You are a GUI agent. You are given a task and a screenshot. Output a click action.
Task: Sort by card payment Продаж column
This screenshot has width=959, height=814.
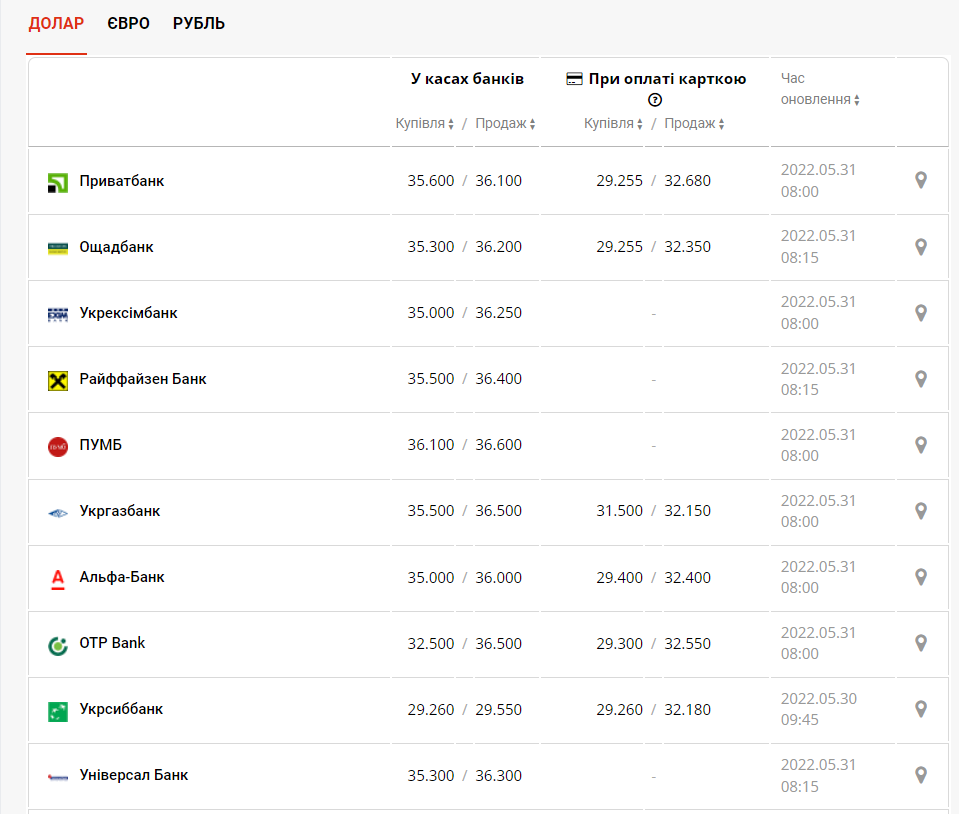(694, 124)
